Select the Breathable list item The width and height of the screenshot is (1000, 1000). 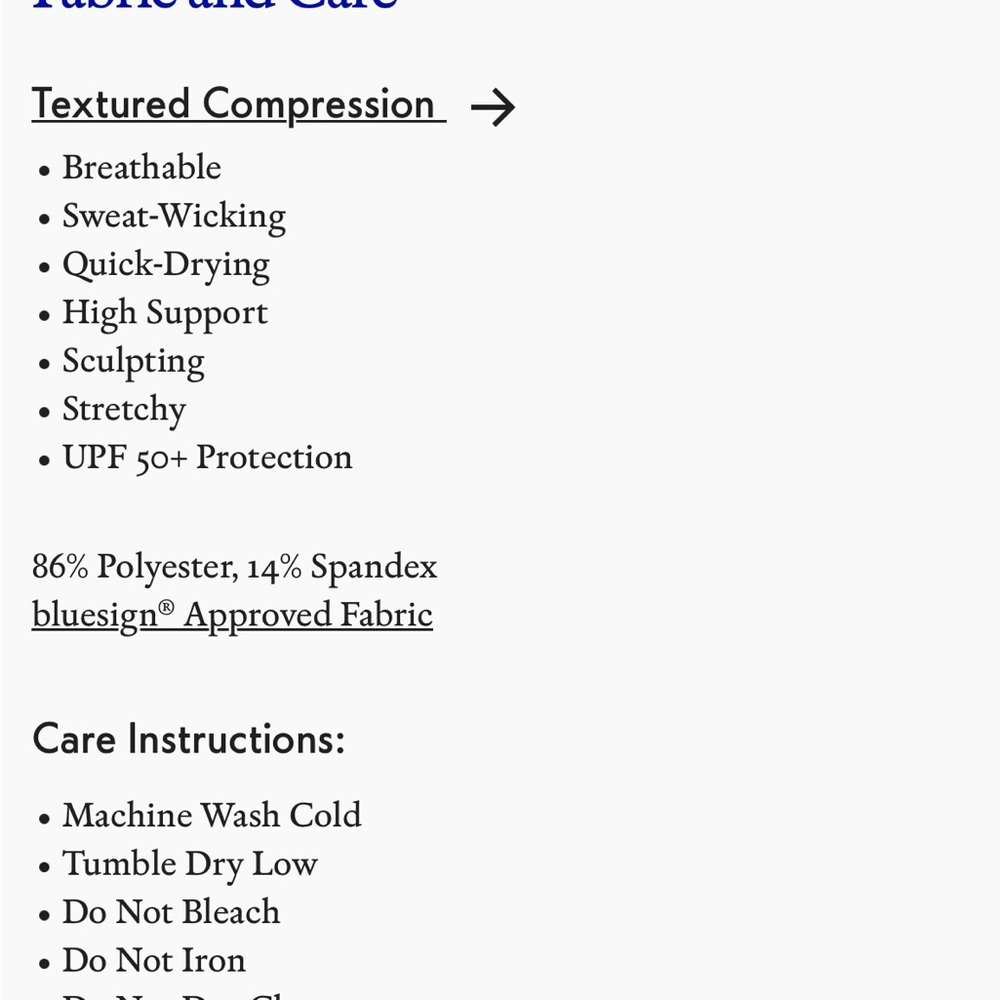pos(142,168)
